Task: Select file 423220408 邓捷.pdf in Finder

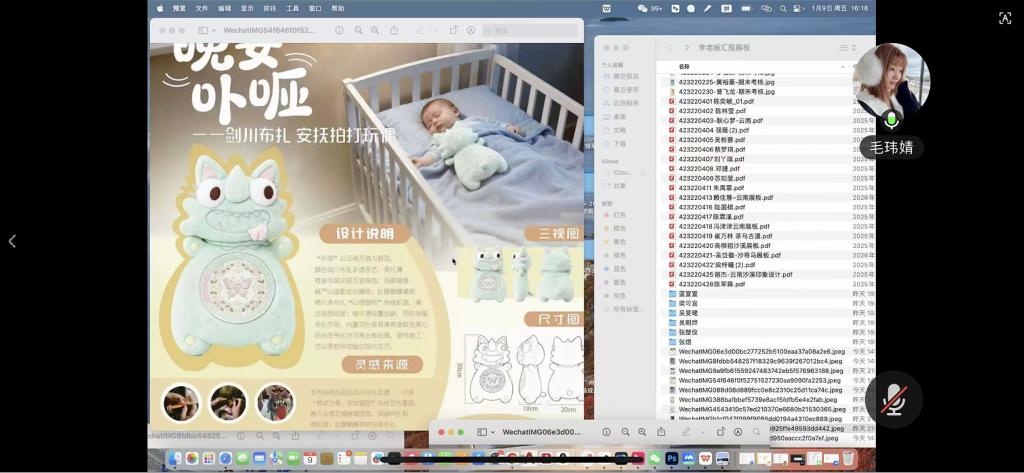Action: (x=710, y=169)
